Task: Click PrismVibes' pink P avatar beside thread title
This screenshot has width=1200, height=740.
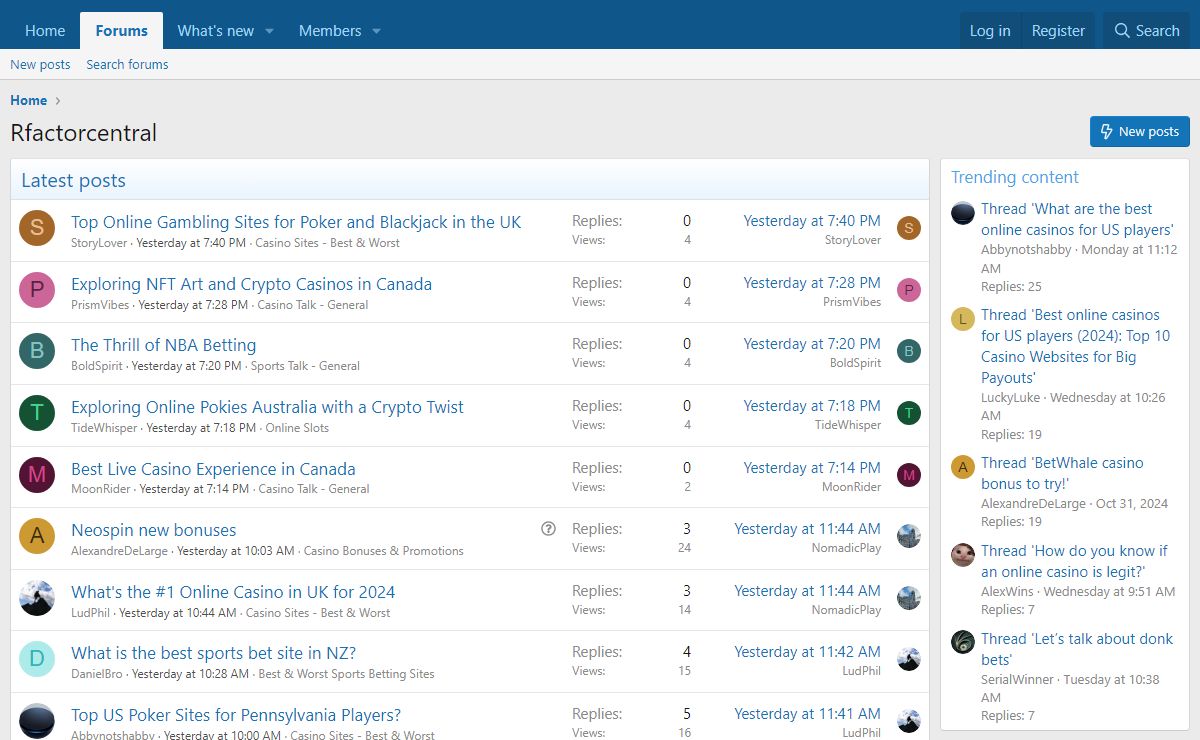Action: (37, 291)
